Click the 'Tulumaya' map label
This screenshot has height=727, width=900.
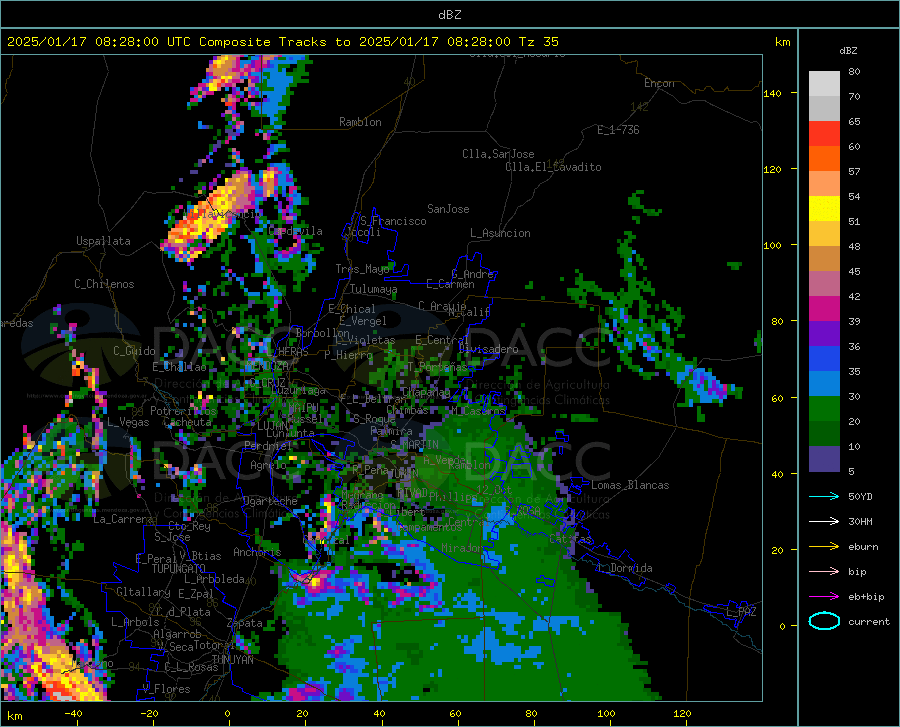(374, 289)
